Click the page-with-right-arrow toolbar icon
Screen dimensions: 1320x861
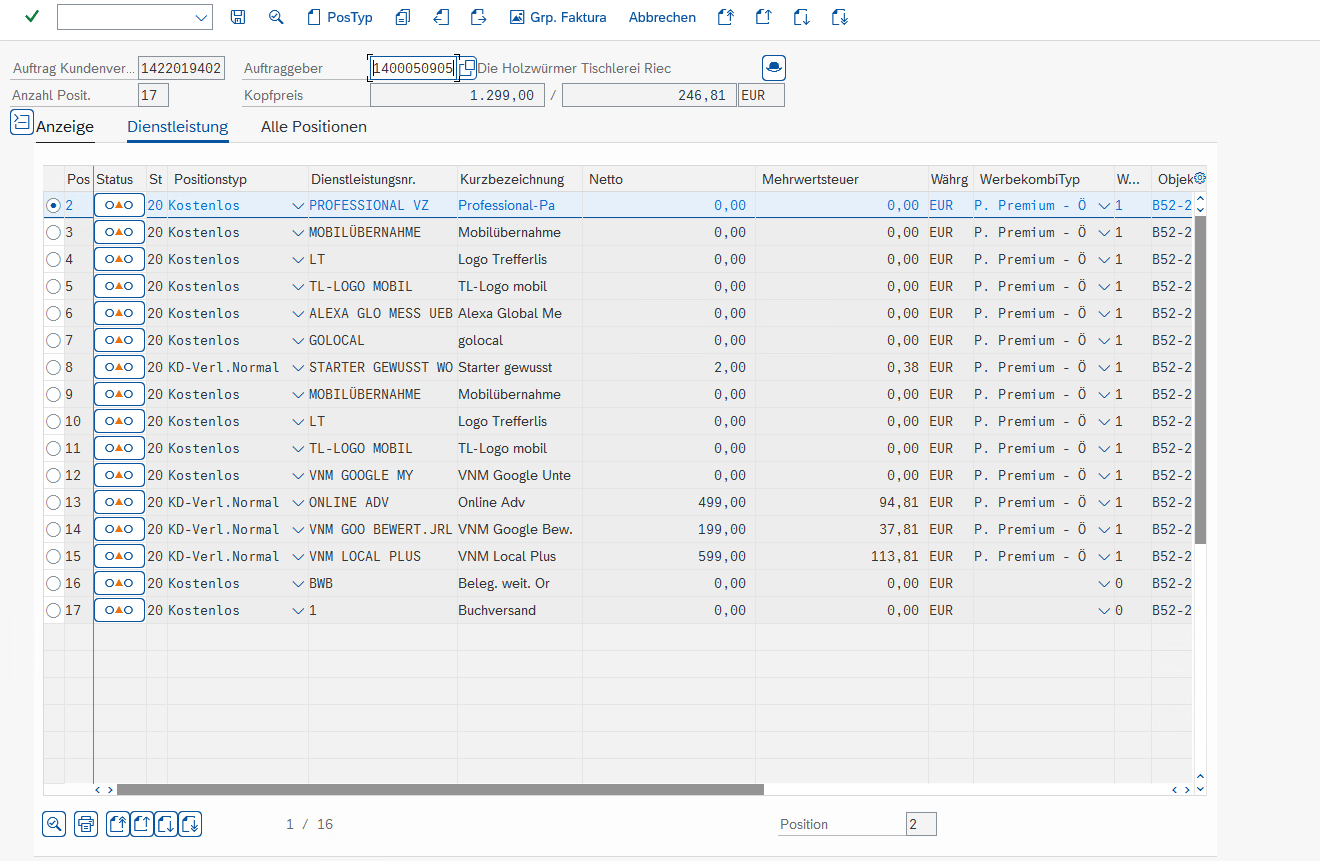point(478,17)
